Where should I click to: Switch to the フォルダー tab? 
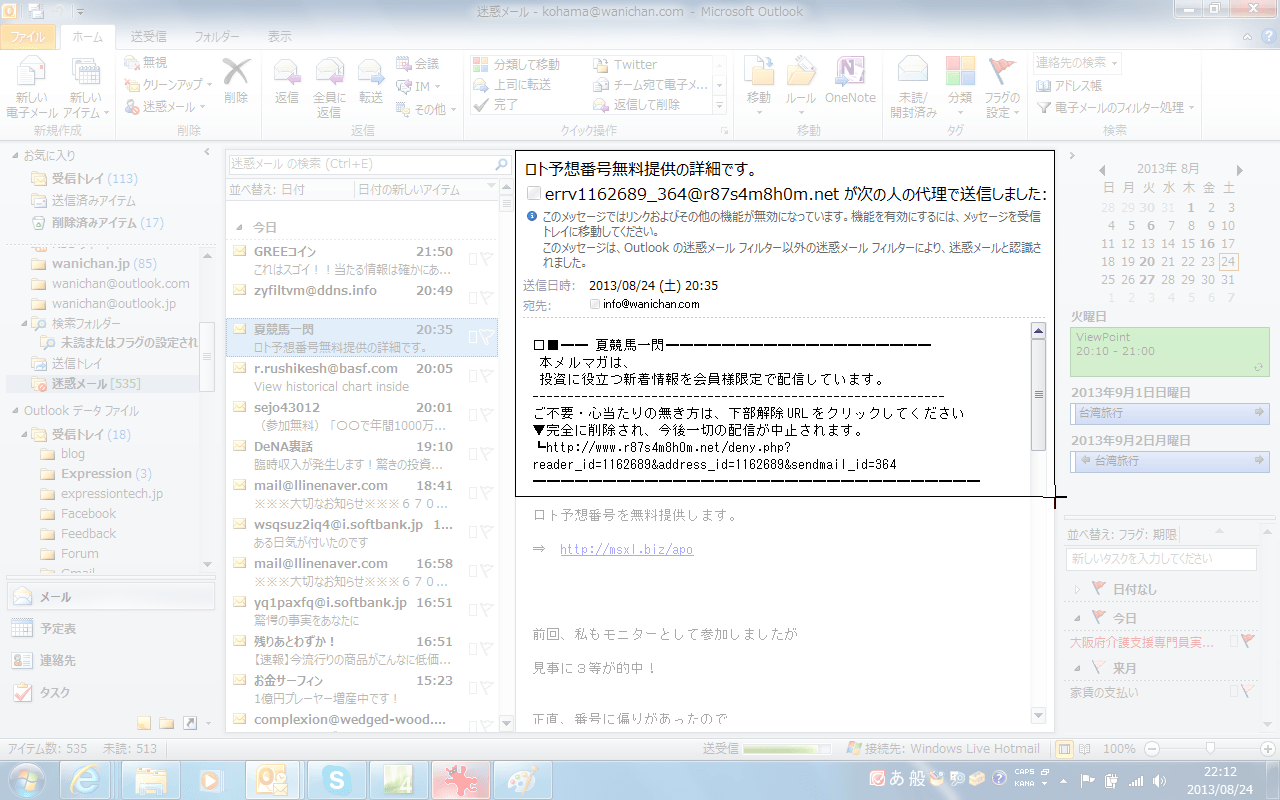216,36
